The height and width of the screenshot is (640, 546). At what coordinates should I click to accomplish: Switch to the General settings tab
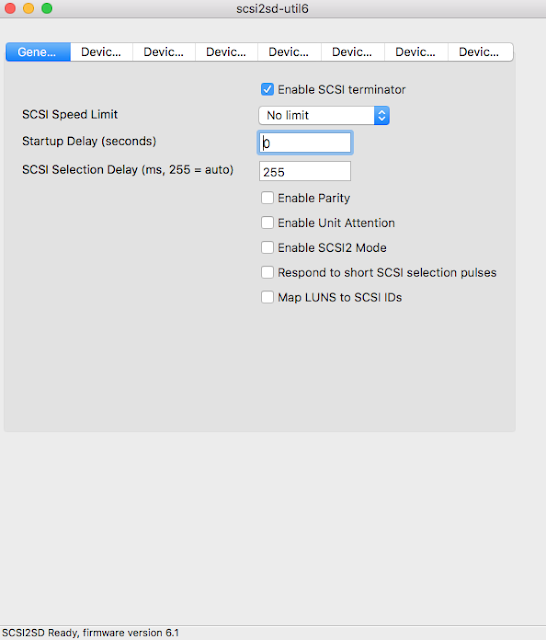pos(38,52)
